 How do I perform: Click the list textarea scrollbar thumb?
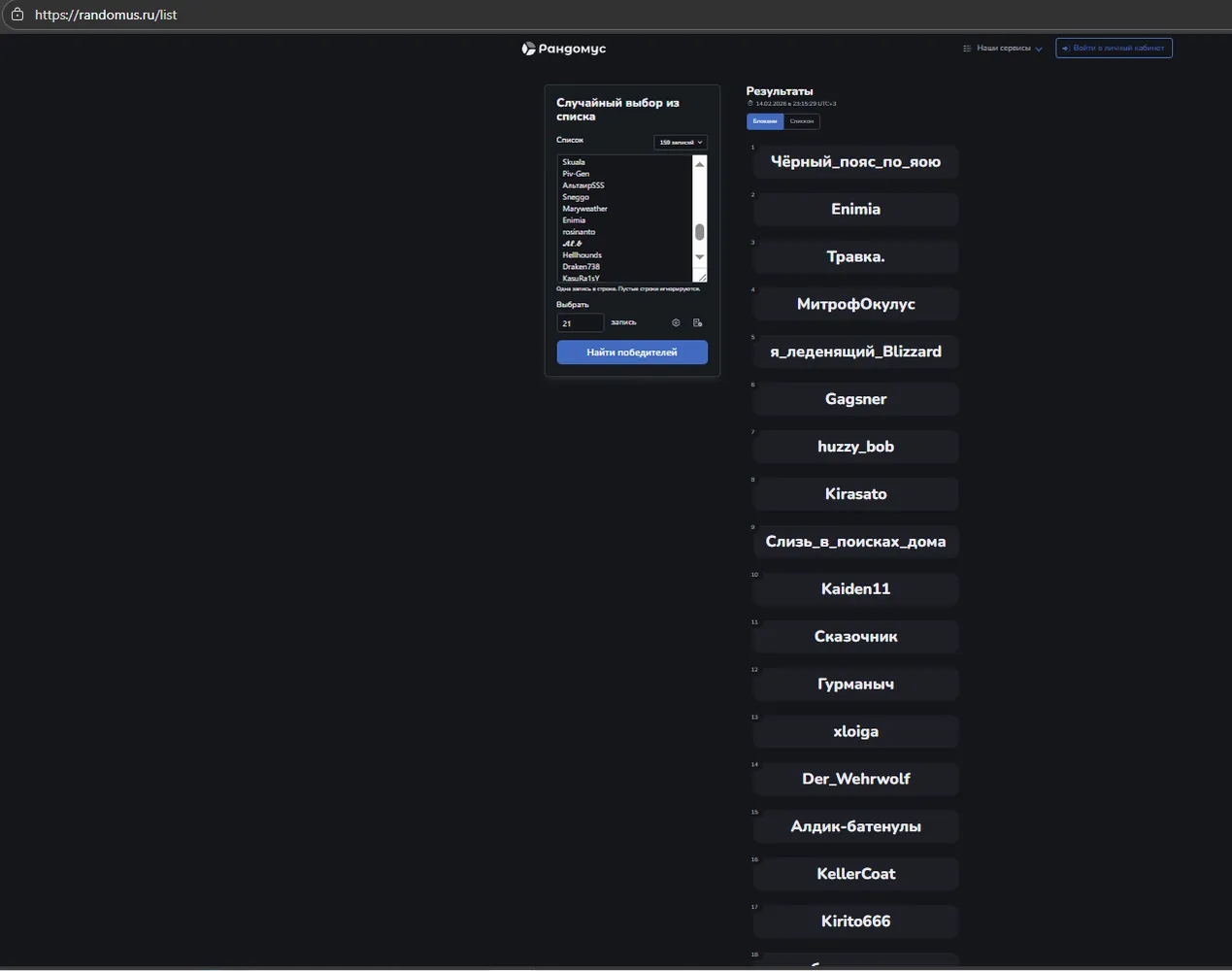pyautogui.click(x=699, y=232)
